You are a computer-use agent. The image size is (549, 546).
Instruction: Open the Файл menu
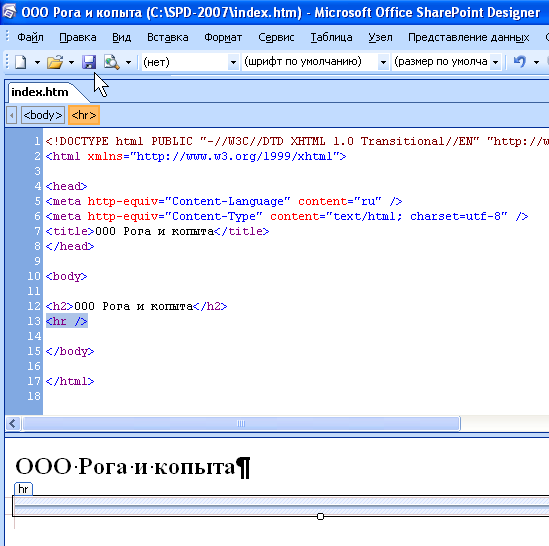click(30, 37)
